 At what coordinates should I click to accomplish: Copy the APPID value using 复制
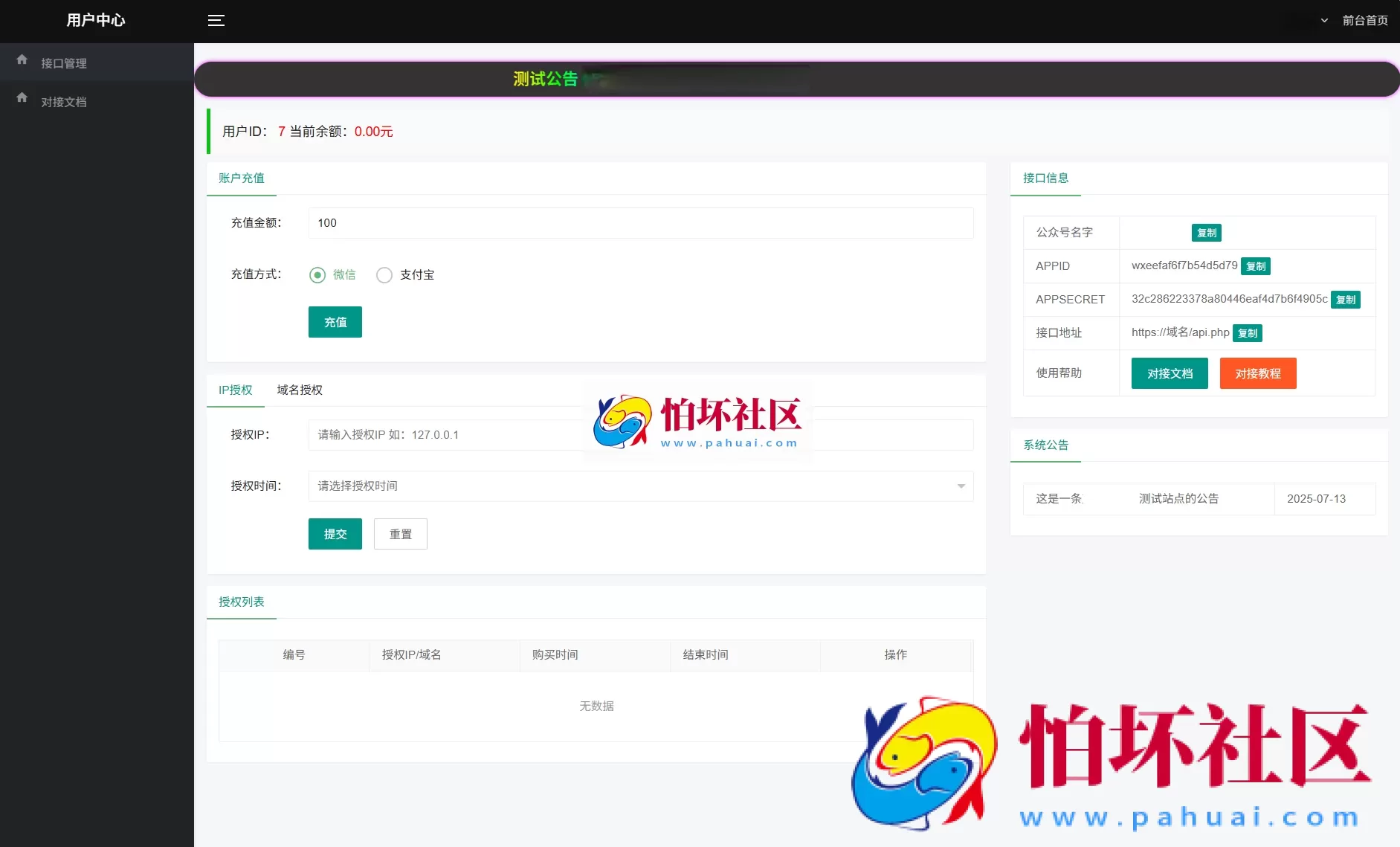click(x=1255, y=266)
